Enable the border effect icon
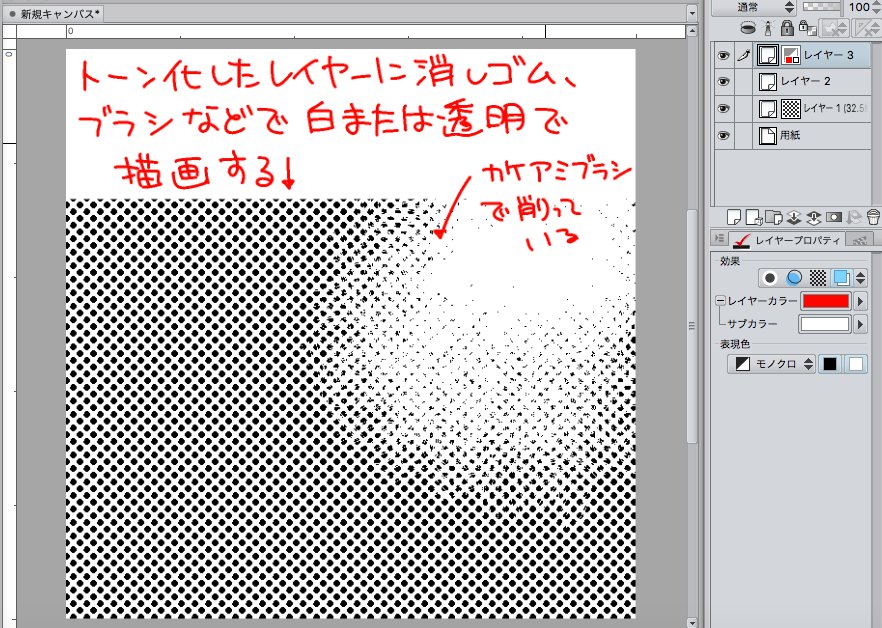This screenshot has width=882, height=628. pyautogui.click(x=770, y=278)
